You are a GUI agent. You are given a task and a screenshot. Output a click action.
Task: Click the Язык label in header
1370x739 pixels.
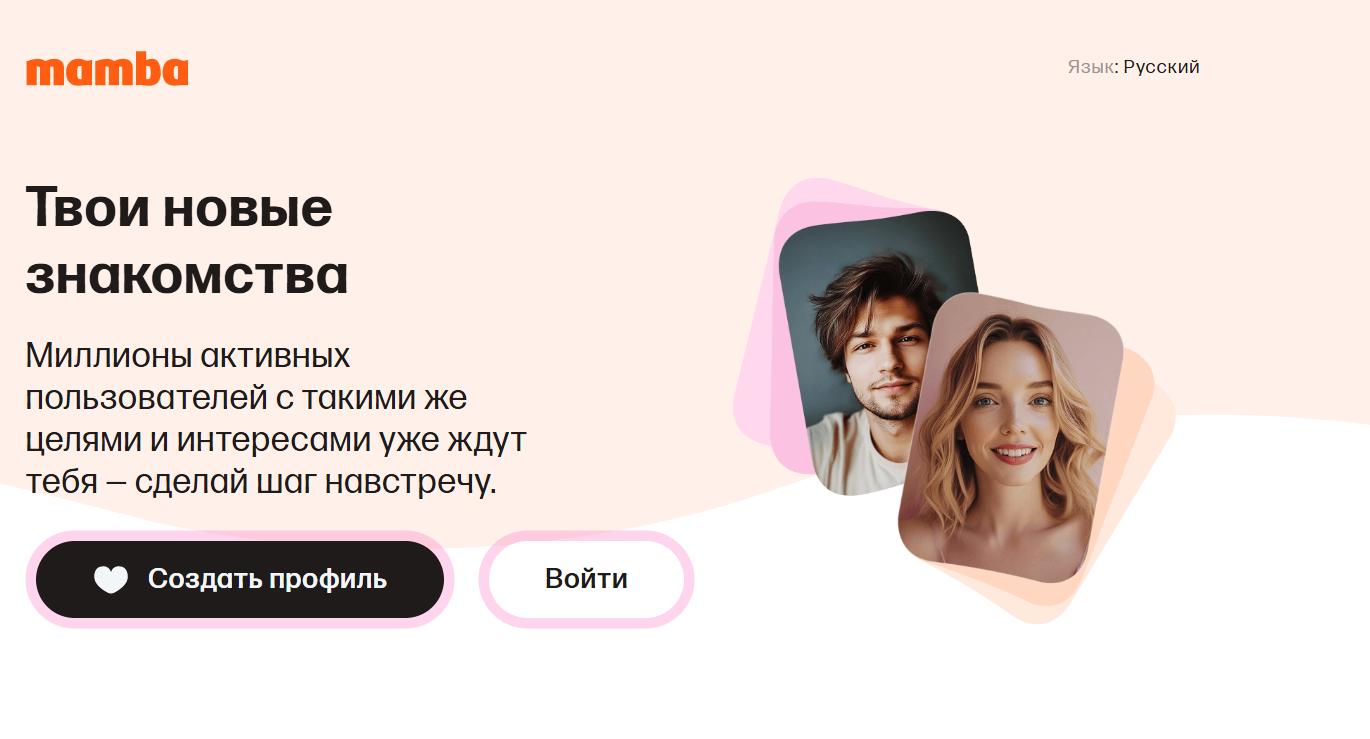click(x=1090, y=67)
